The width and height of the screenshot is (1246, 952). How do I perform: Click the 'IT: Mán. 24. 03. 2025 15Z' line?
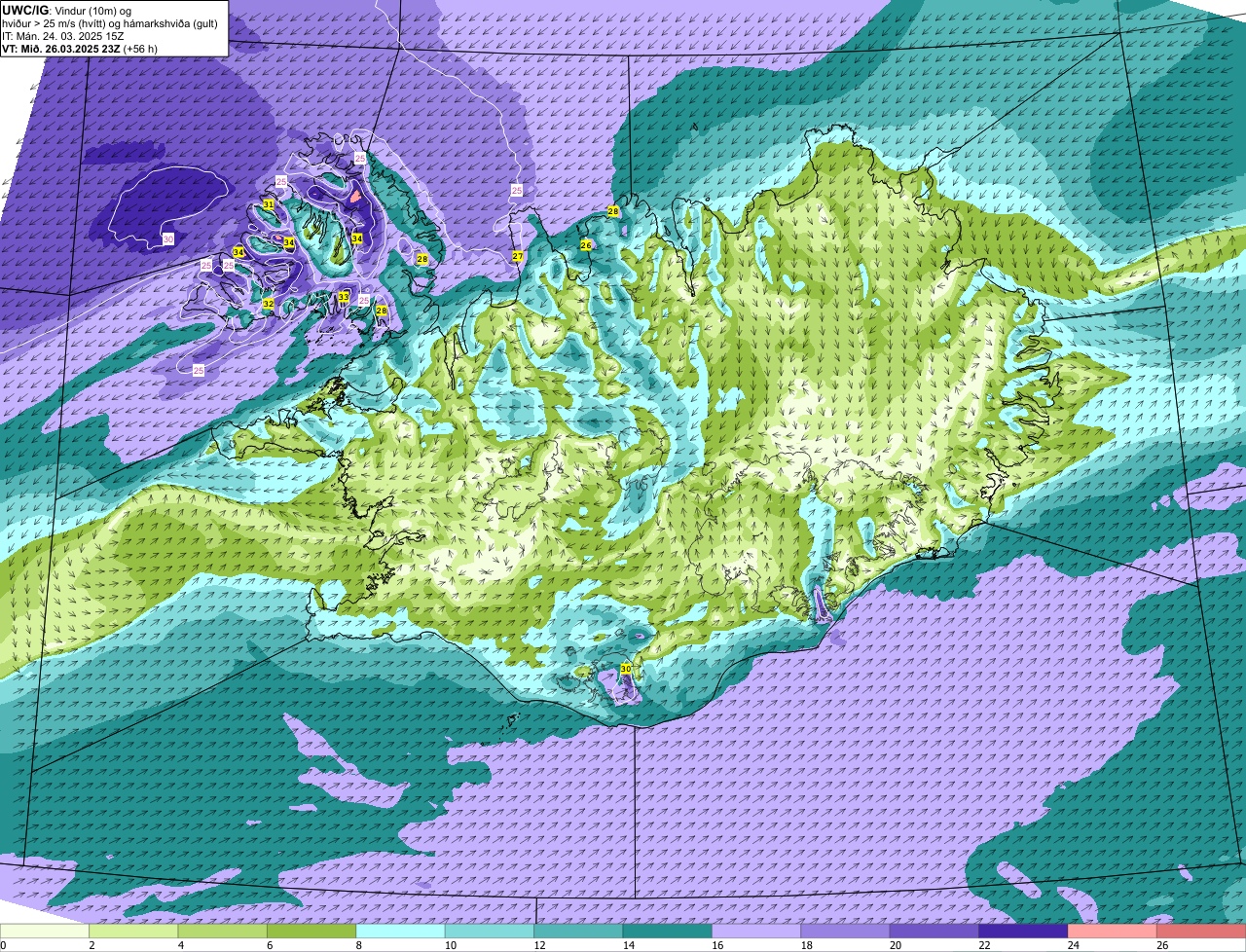(62, 35)
